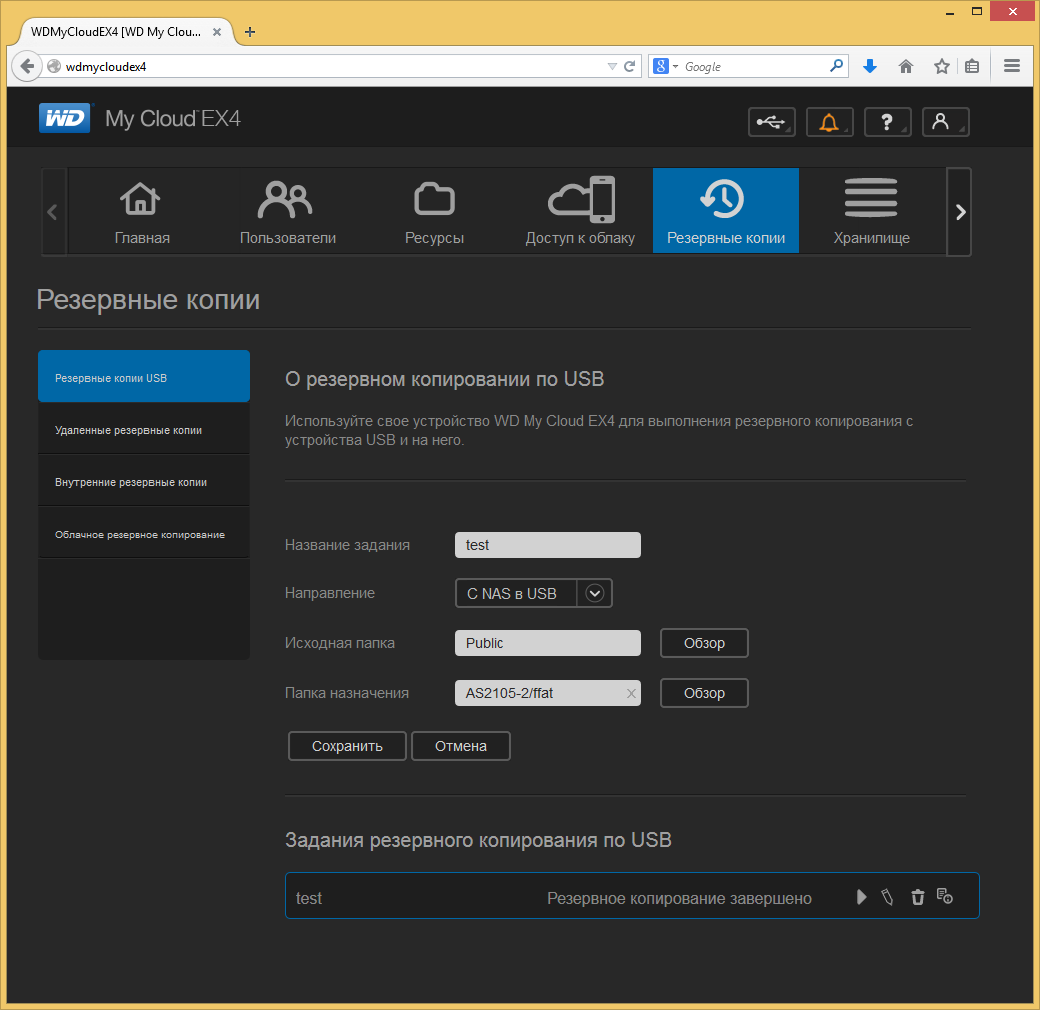Open a new browser tab
Screen dimensions: 1040x1010
250,32
